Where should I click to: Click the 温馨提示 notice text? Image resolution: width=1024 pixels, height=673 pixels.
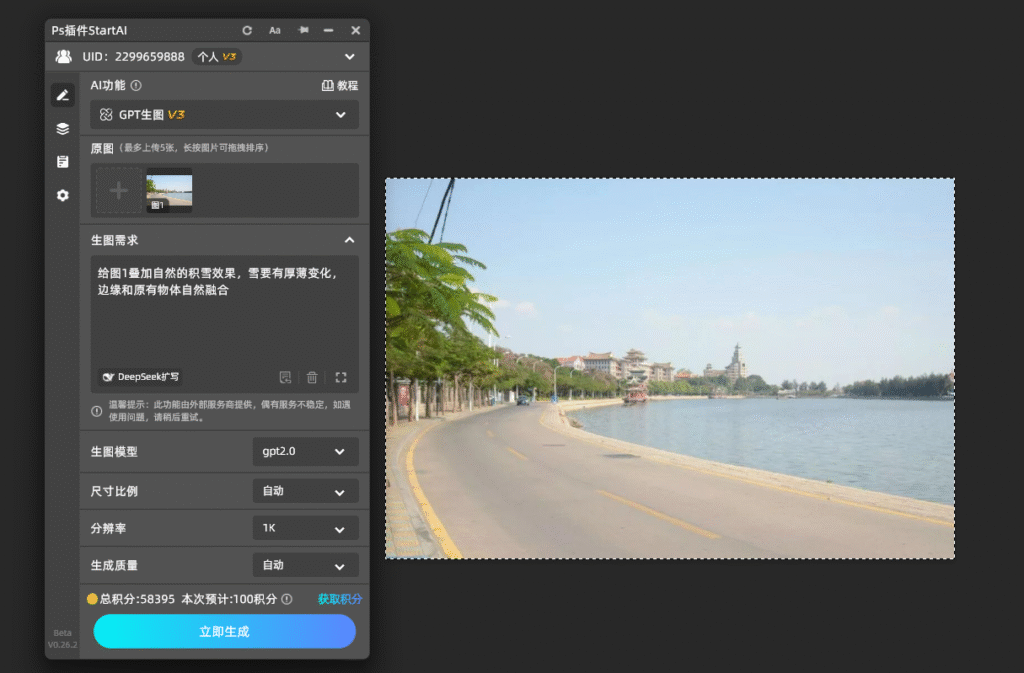coord(229,411)
